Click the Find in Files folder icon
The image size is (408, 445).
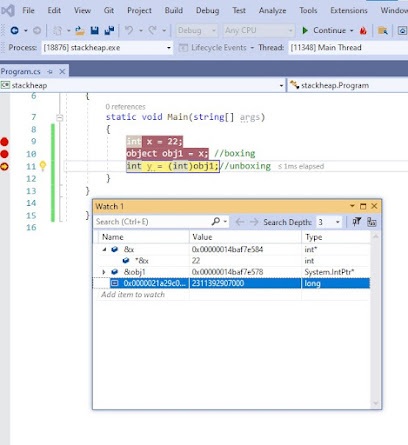pyautogui.click(x=383, y=31)
